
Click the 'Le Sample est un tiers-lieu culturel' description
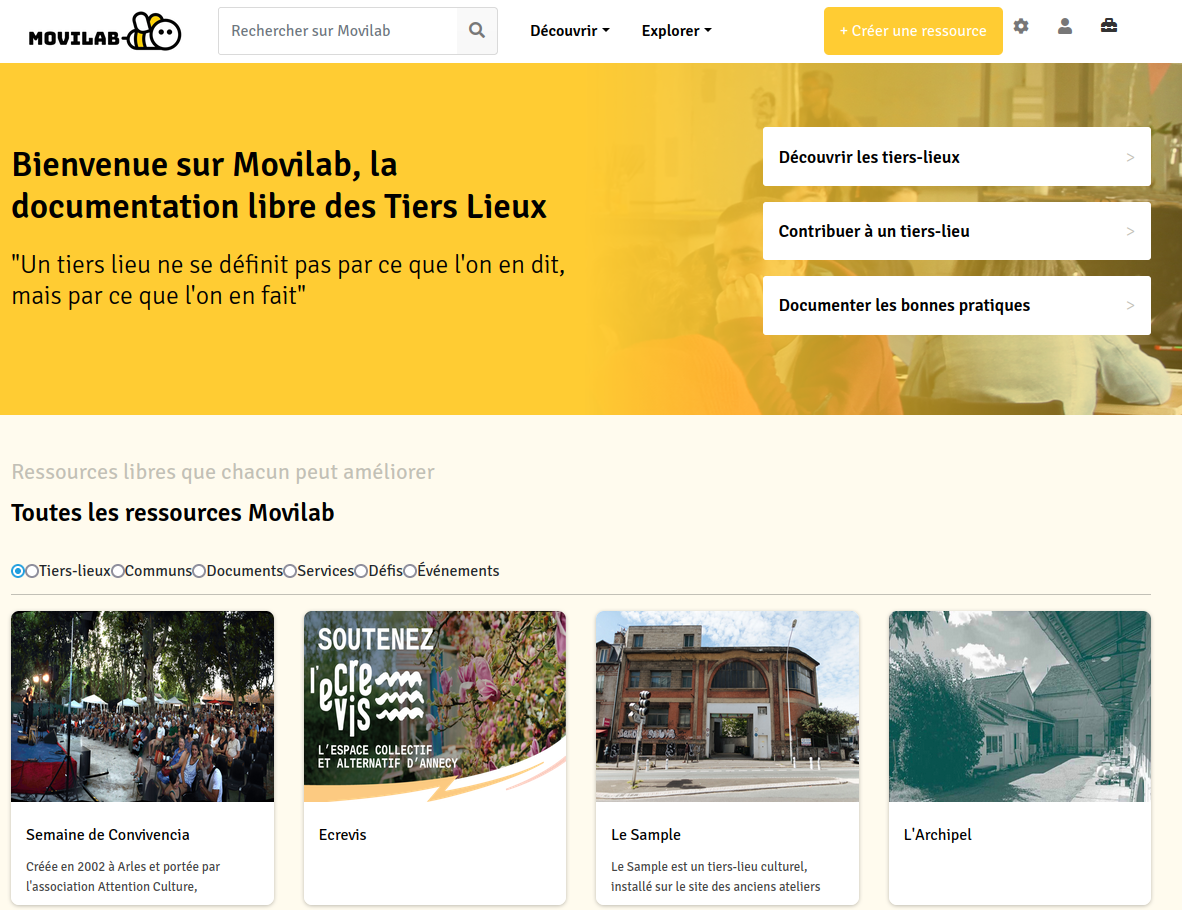tap(715, 877)
